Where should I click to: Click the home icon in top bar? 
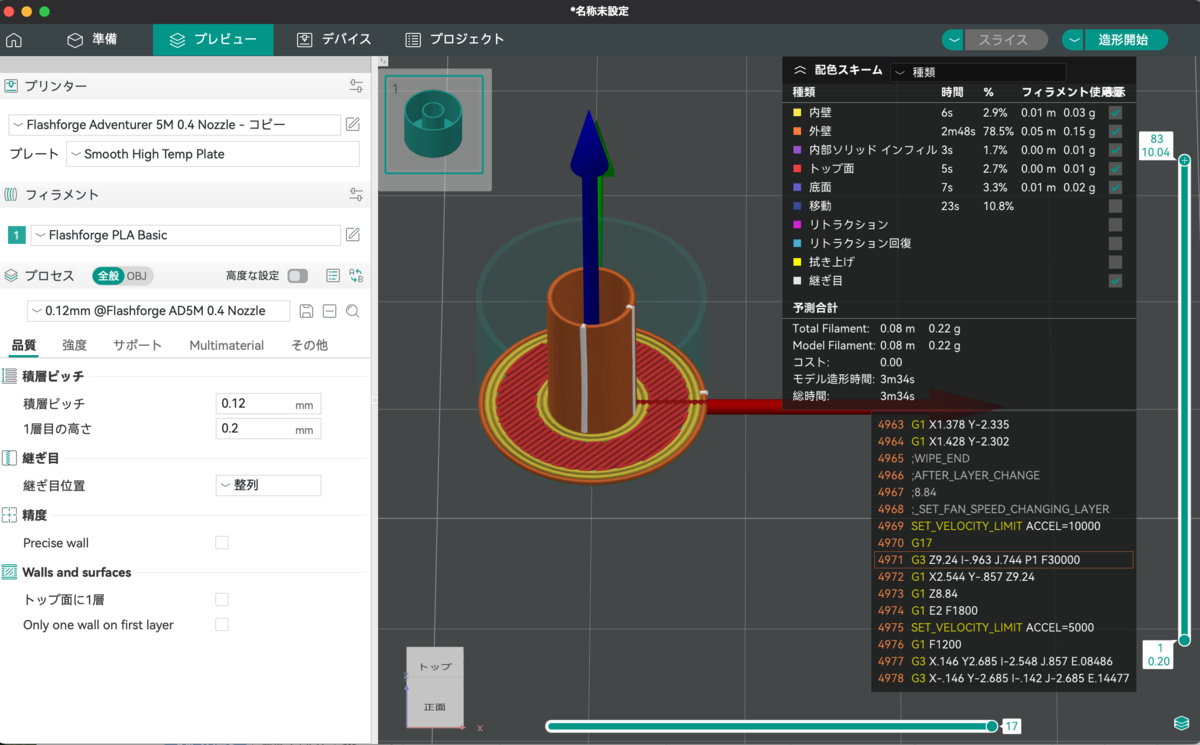pos(14,40)
